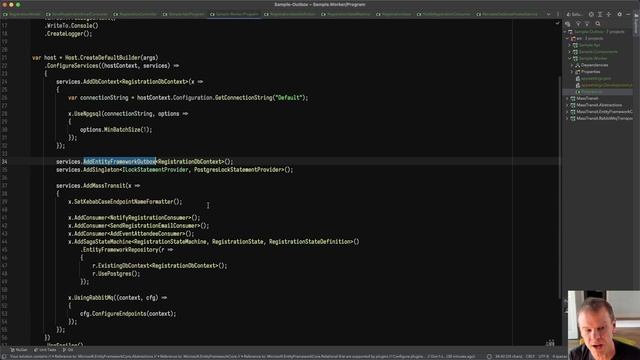Image resolution: width=640 pixels, height=360 pixels.
Task: Expand the MassTransit.RabbitMqTransport project arrow
Action: (568, 118)
